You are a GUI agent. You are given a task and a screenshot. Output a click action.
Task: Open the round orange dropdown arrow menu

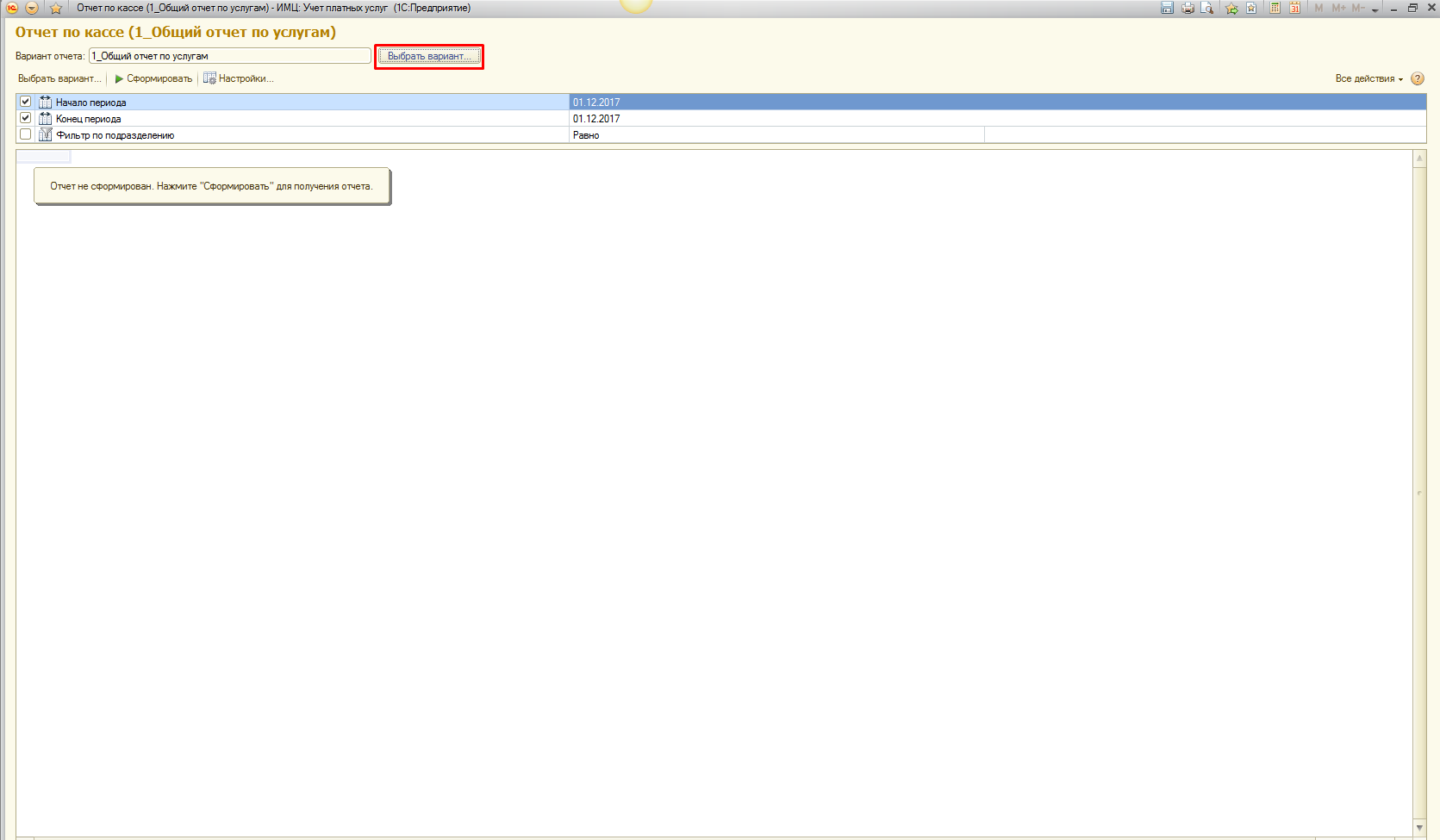coord(32,8)
